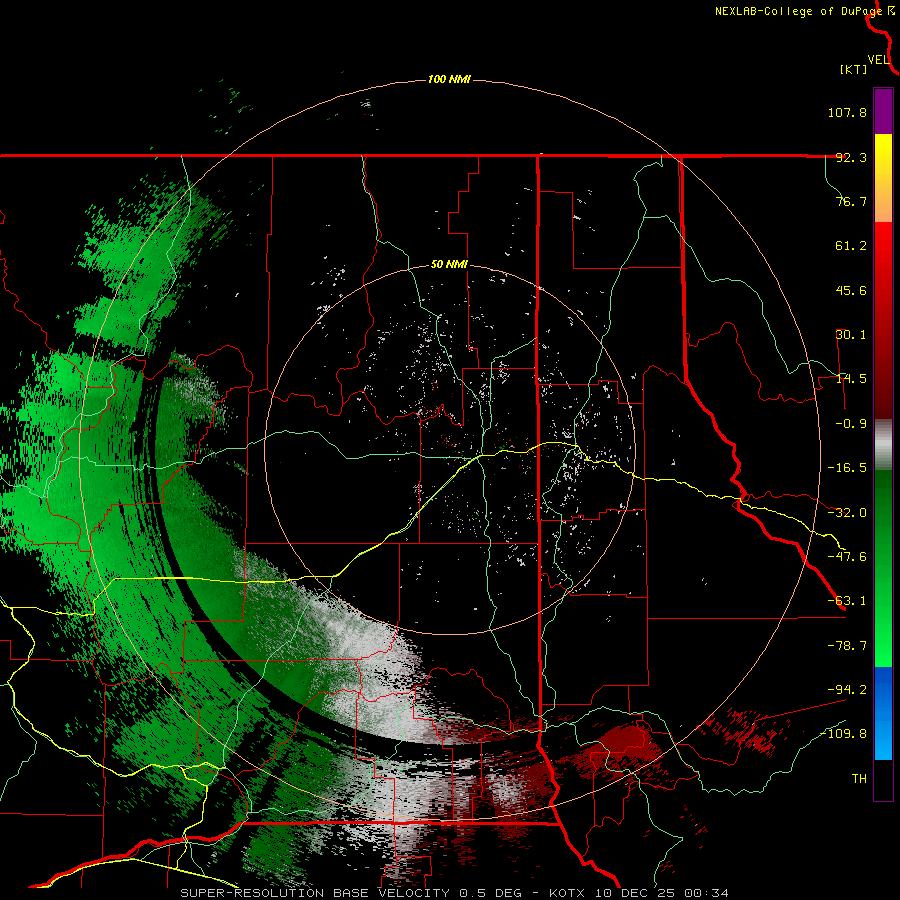Click the 30.1 value on velocity scale

851,335
